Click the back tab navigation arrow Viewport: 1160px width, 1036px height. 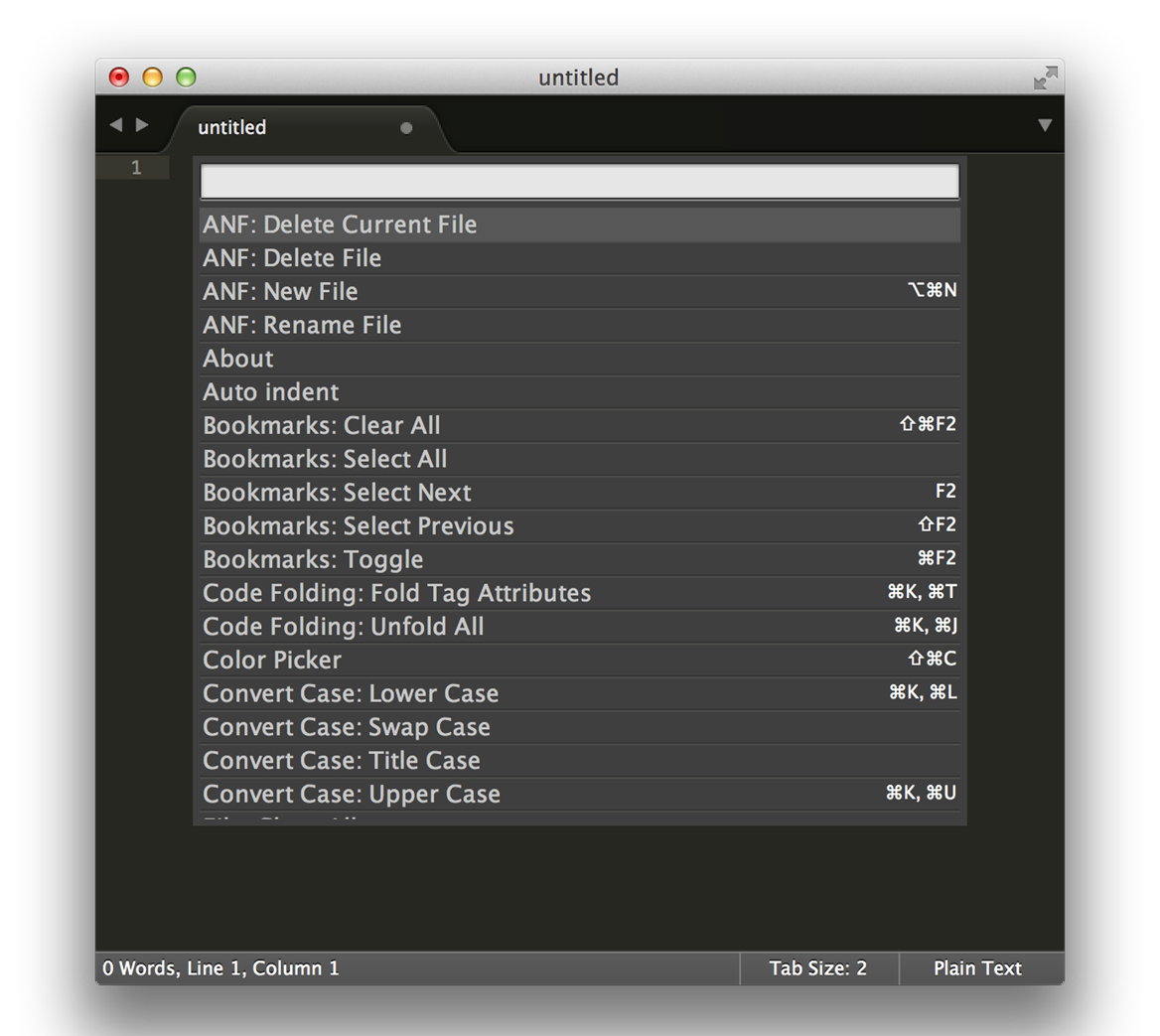115,125
